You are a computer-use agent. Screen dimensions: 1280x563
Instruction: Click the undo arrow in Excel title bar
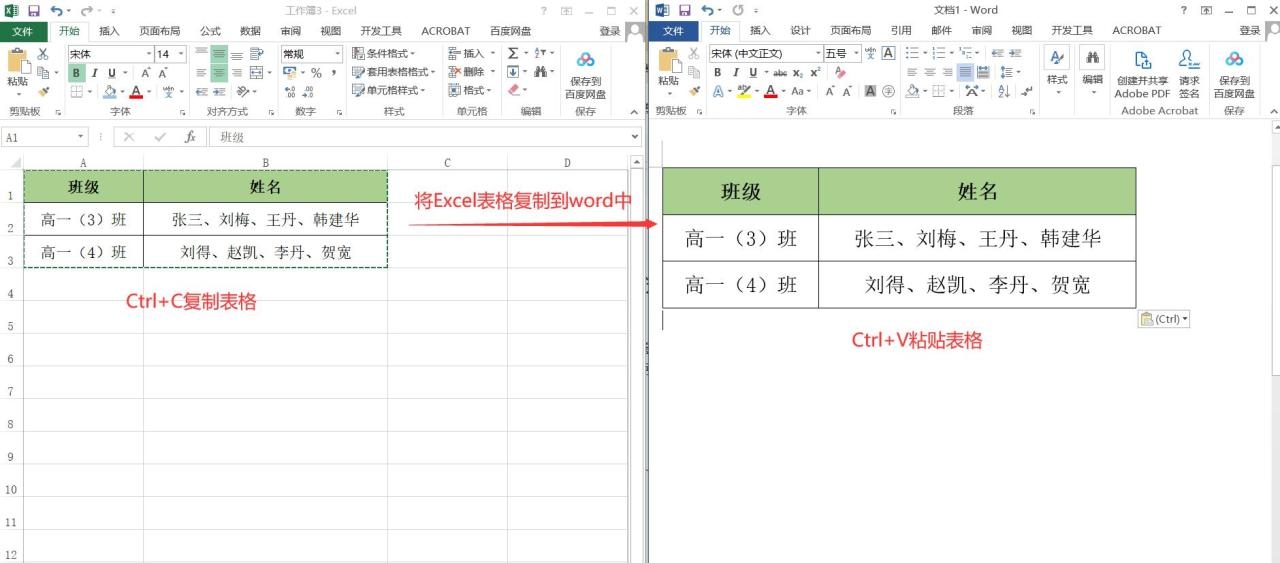tap(56, 10)
